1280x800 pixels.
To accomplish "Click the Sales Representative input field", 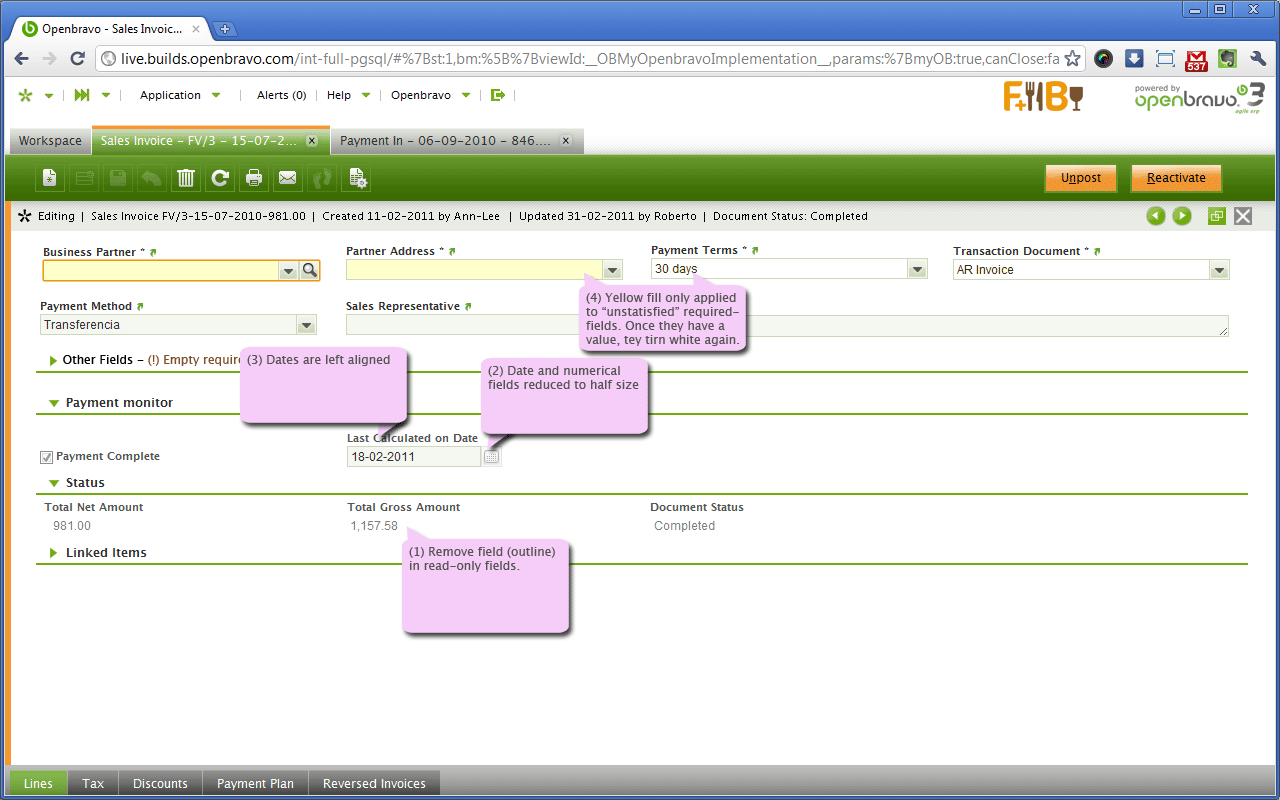I will click(x=460, y=325).
